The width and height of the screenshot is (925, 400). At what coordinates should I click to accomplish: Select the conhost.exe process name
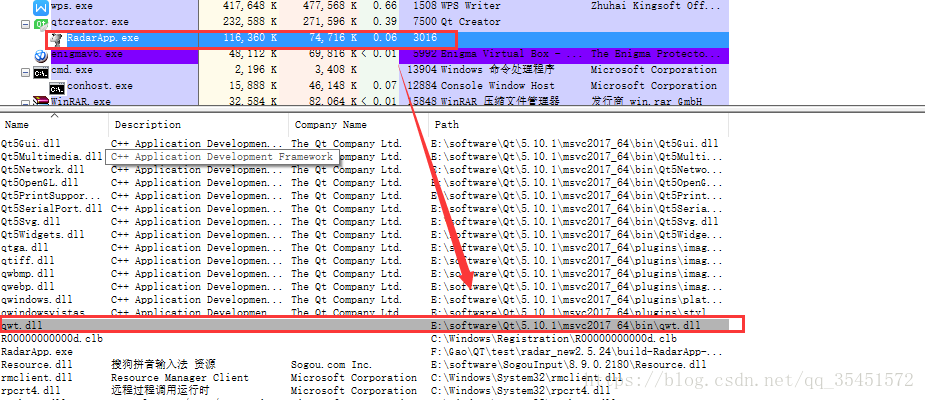tap(100, 86)
